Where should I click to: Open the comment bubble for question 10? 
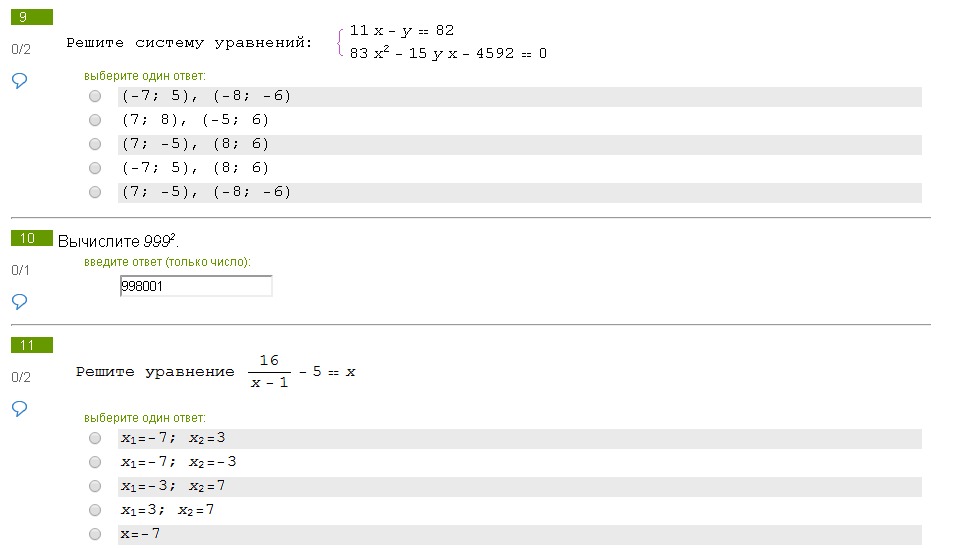point(19,300)
